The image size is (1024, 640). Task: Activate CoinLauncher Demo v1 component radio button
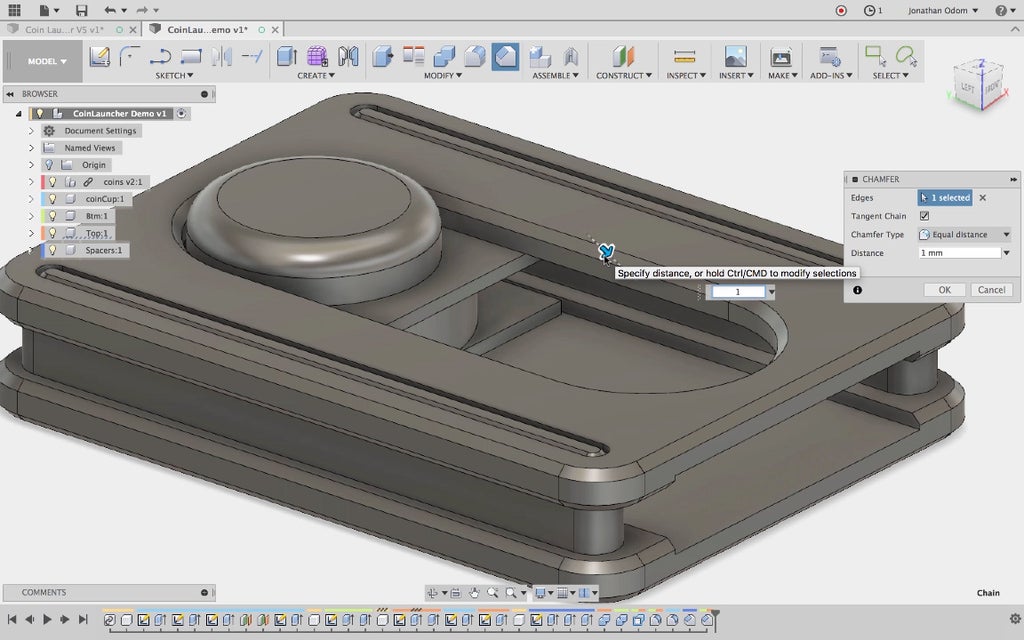pos(182,113)
